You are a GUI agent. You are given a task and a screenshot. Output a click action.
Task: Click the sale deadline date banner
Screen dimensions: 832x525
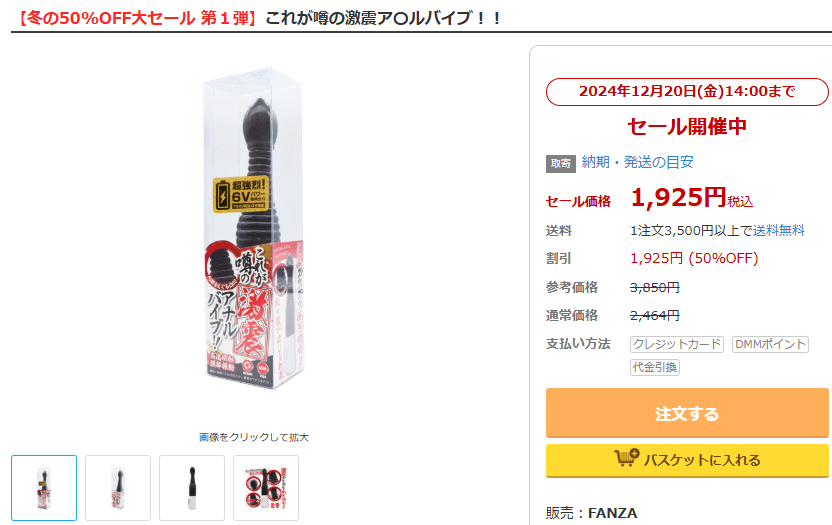click(x=687, y=91)
